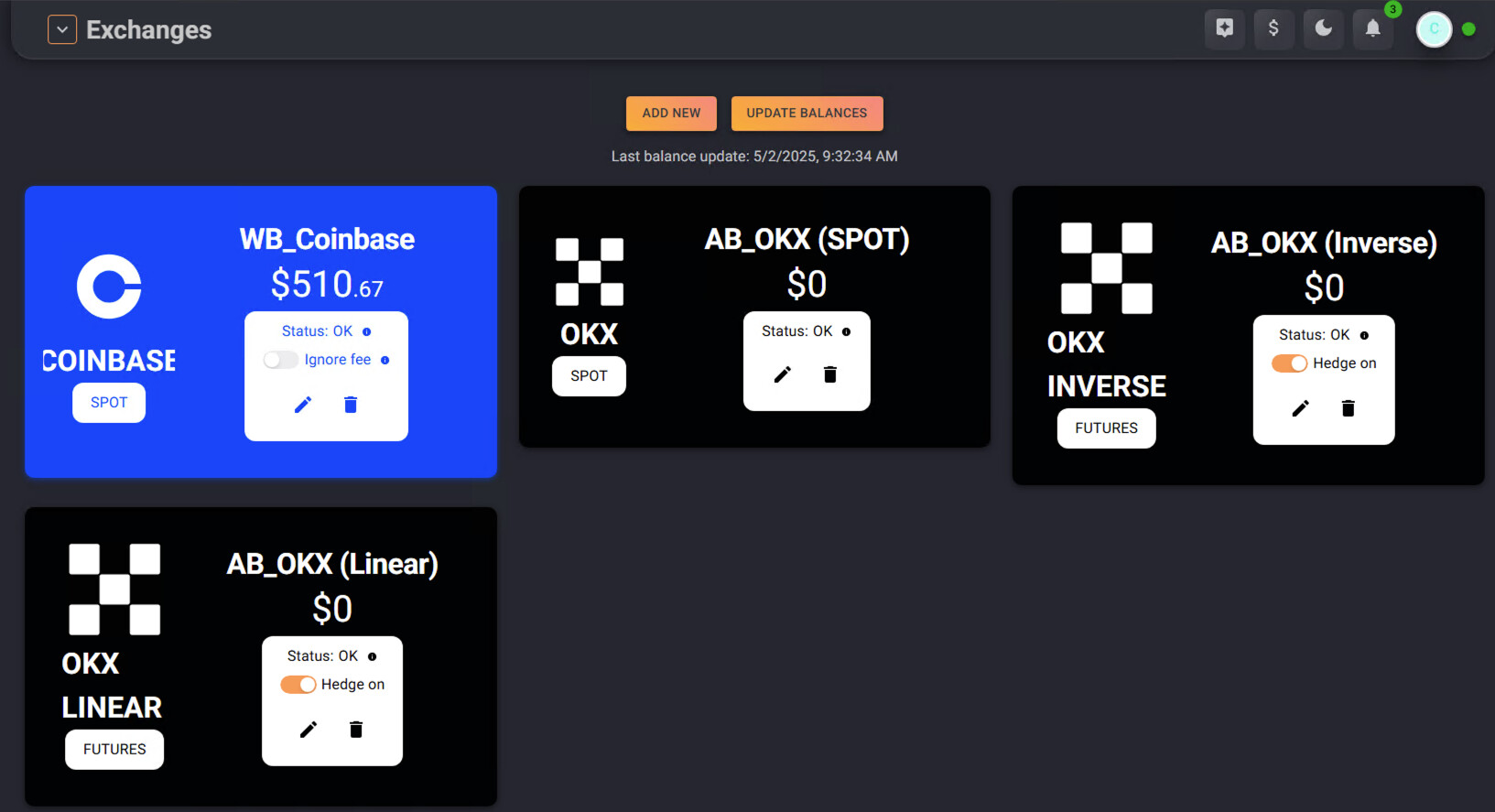Click OKX logo on AB_OKX (SPOT) card
Image resolution: width=1495 pixels, height=812 pixels.
(590, 272)
